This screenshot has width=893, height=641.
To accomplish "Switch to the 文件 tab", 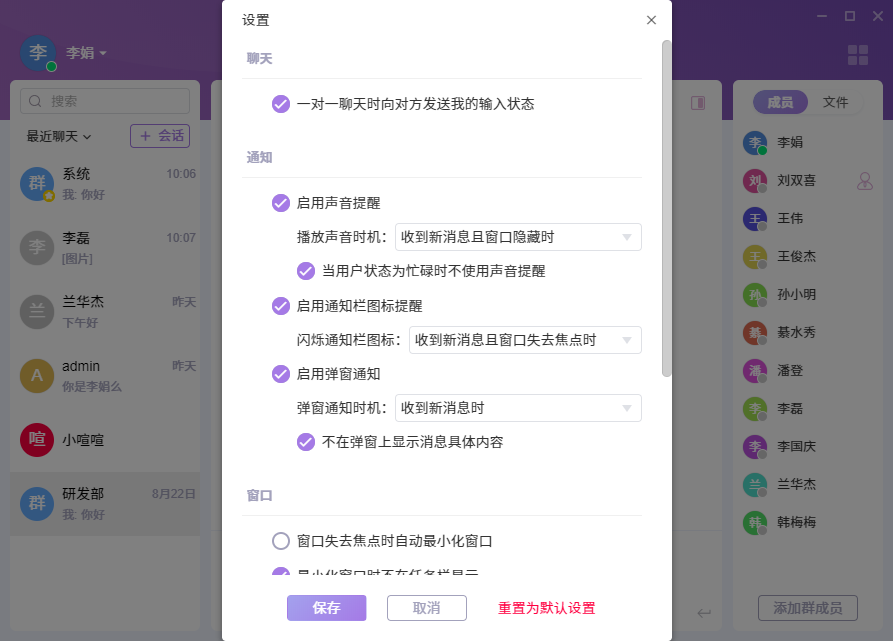I will [835, 102].
